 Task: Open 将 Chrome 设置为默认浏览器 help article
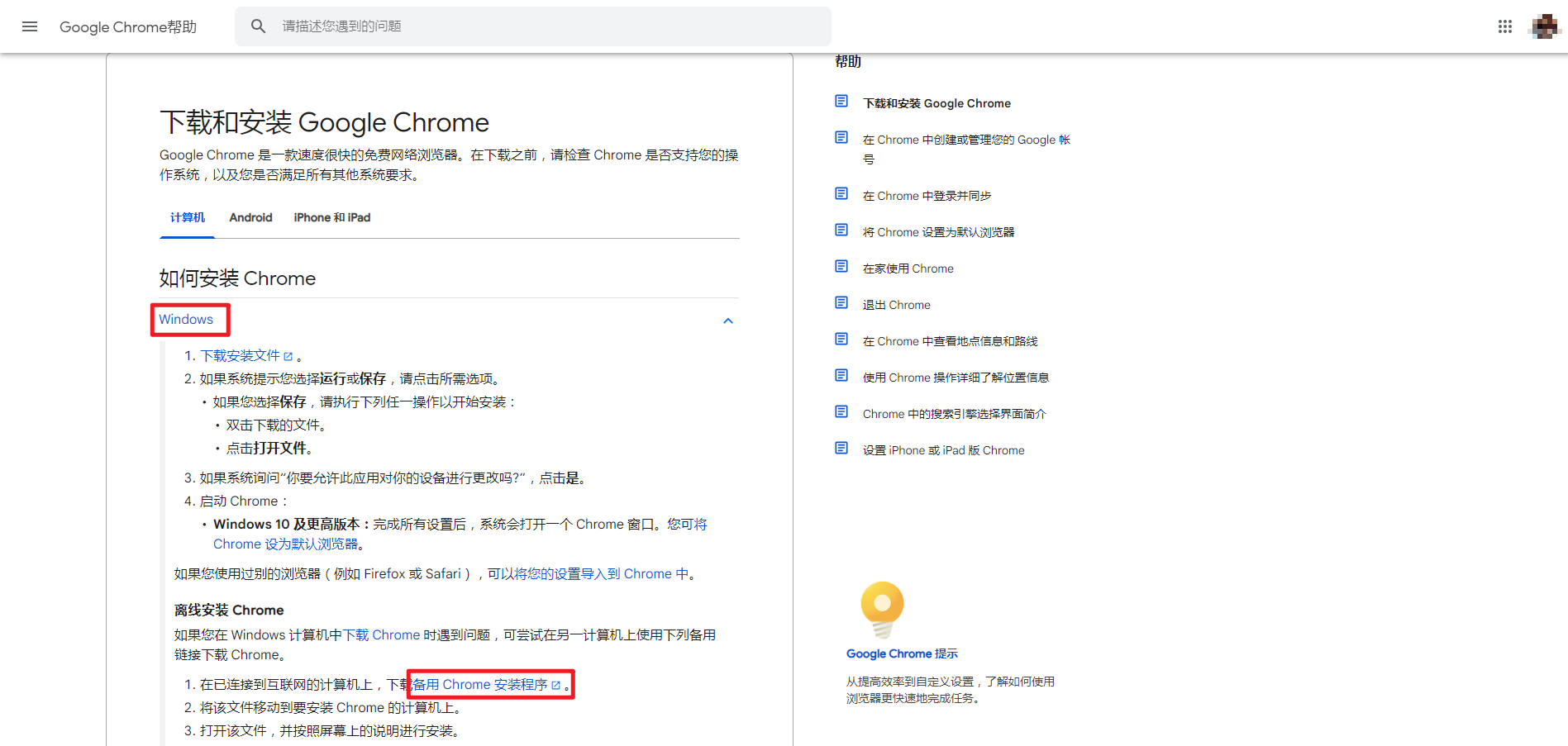(938, 232)
